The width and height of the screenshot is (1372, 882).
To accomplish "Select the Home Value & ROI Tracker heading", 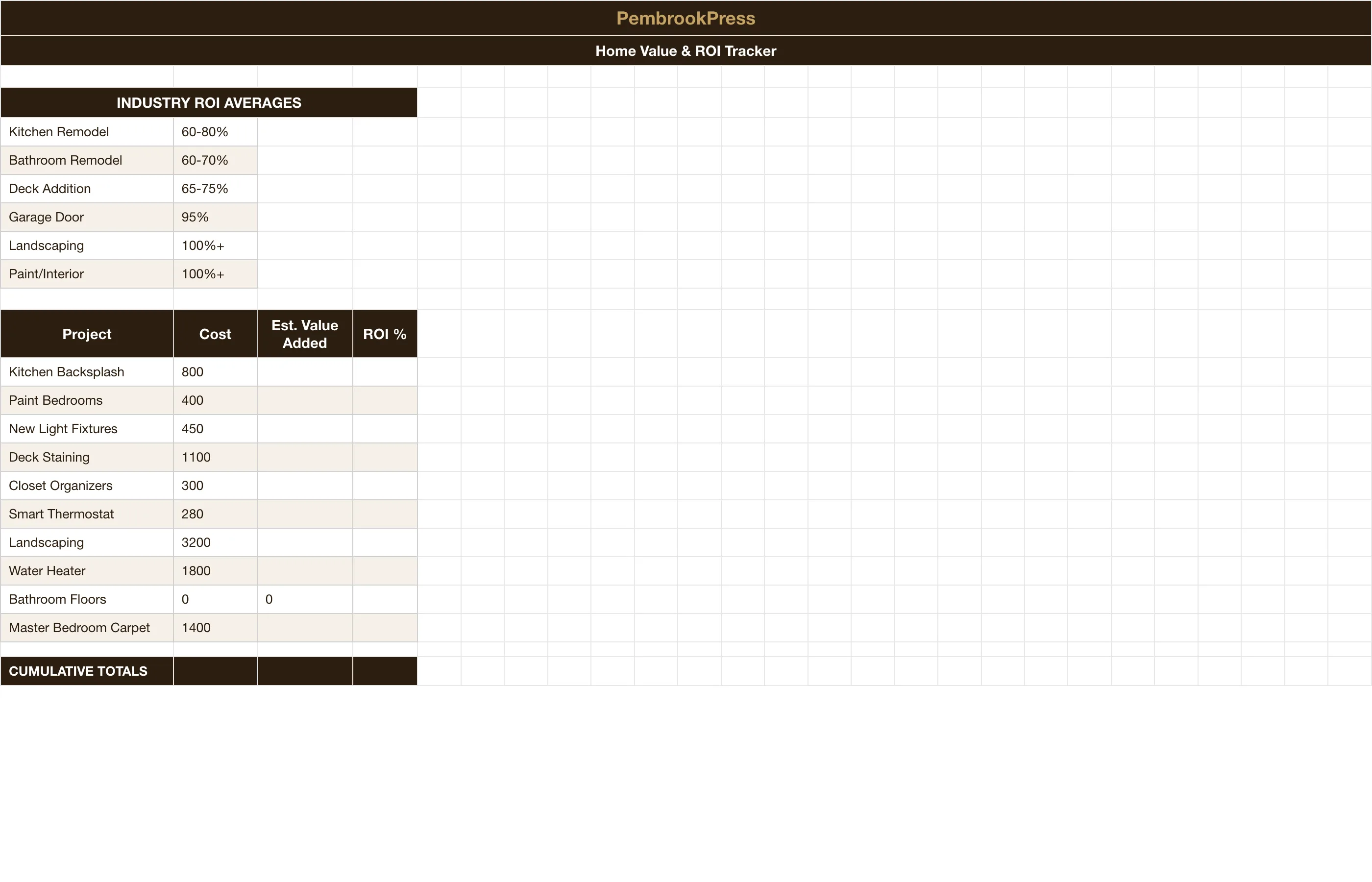I will [x=686, y=51].
